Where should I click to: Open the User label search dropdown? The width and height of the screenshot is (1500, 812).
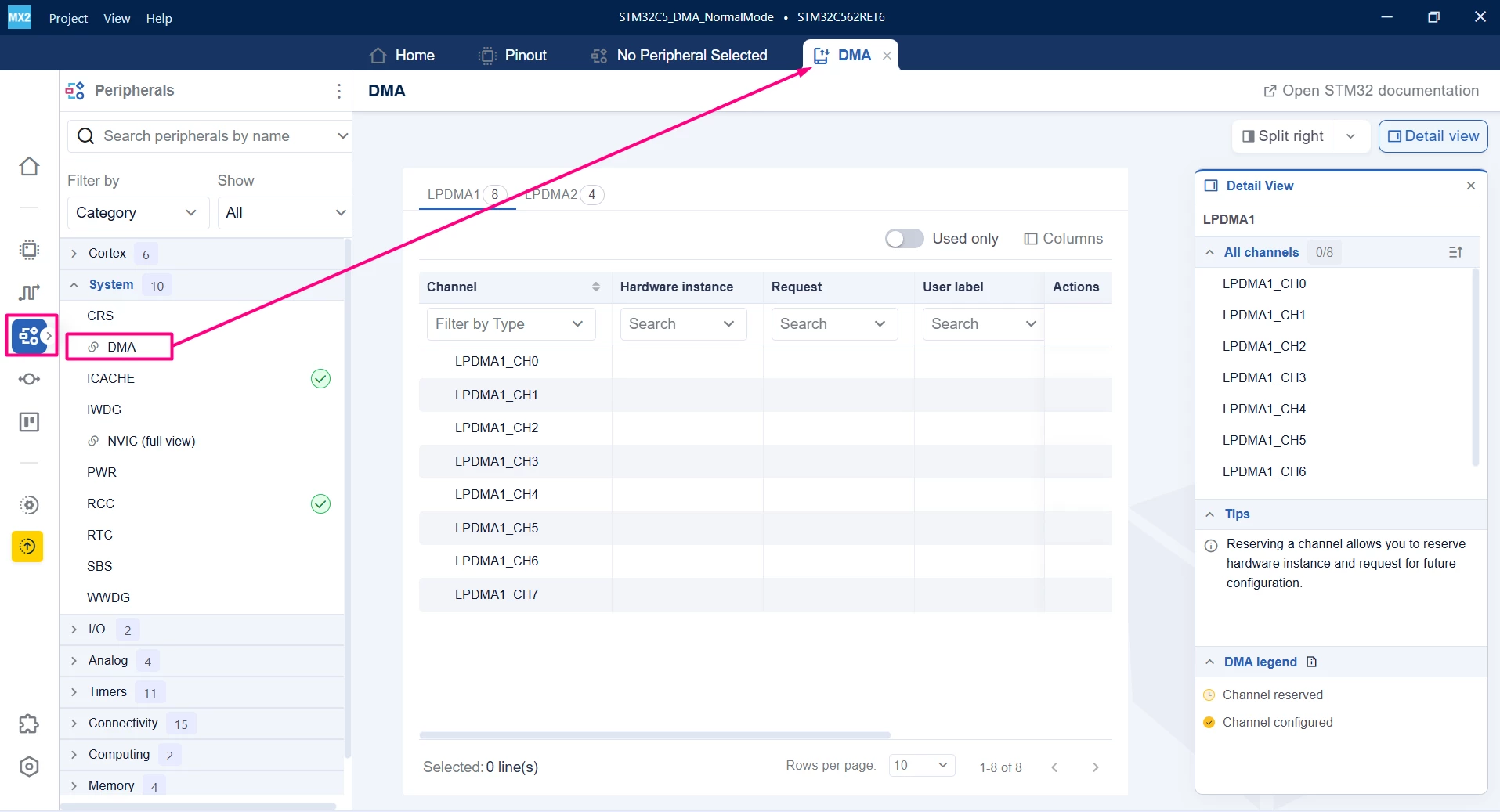[x=983, y=324]
